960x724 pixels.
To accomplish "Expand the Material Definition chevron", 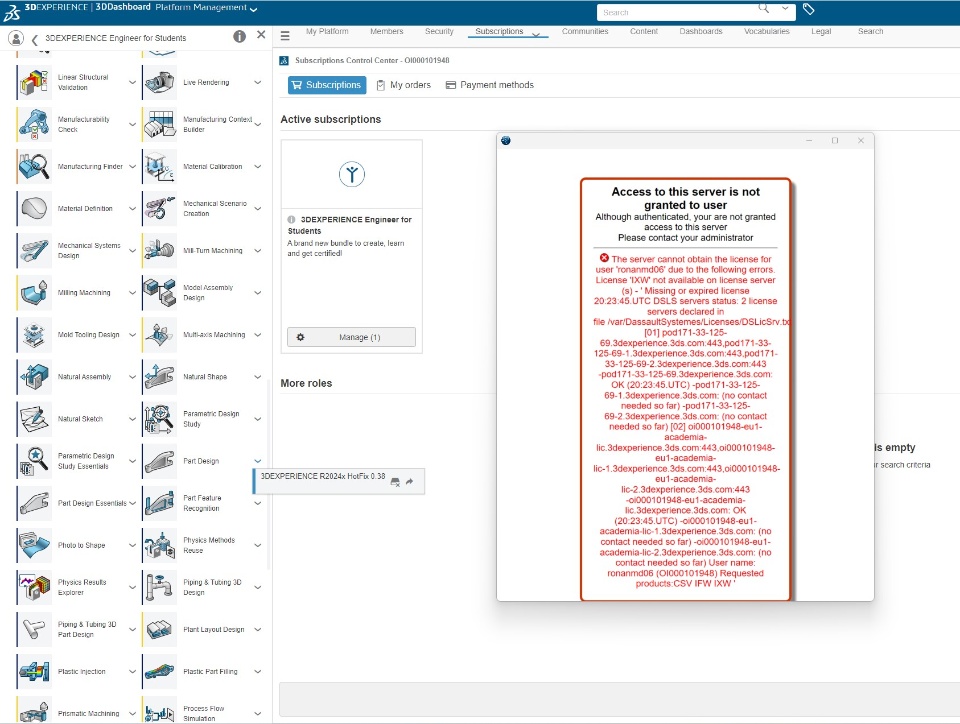I will point(132,209).
